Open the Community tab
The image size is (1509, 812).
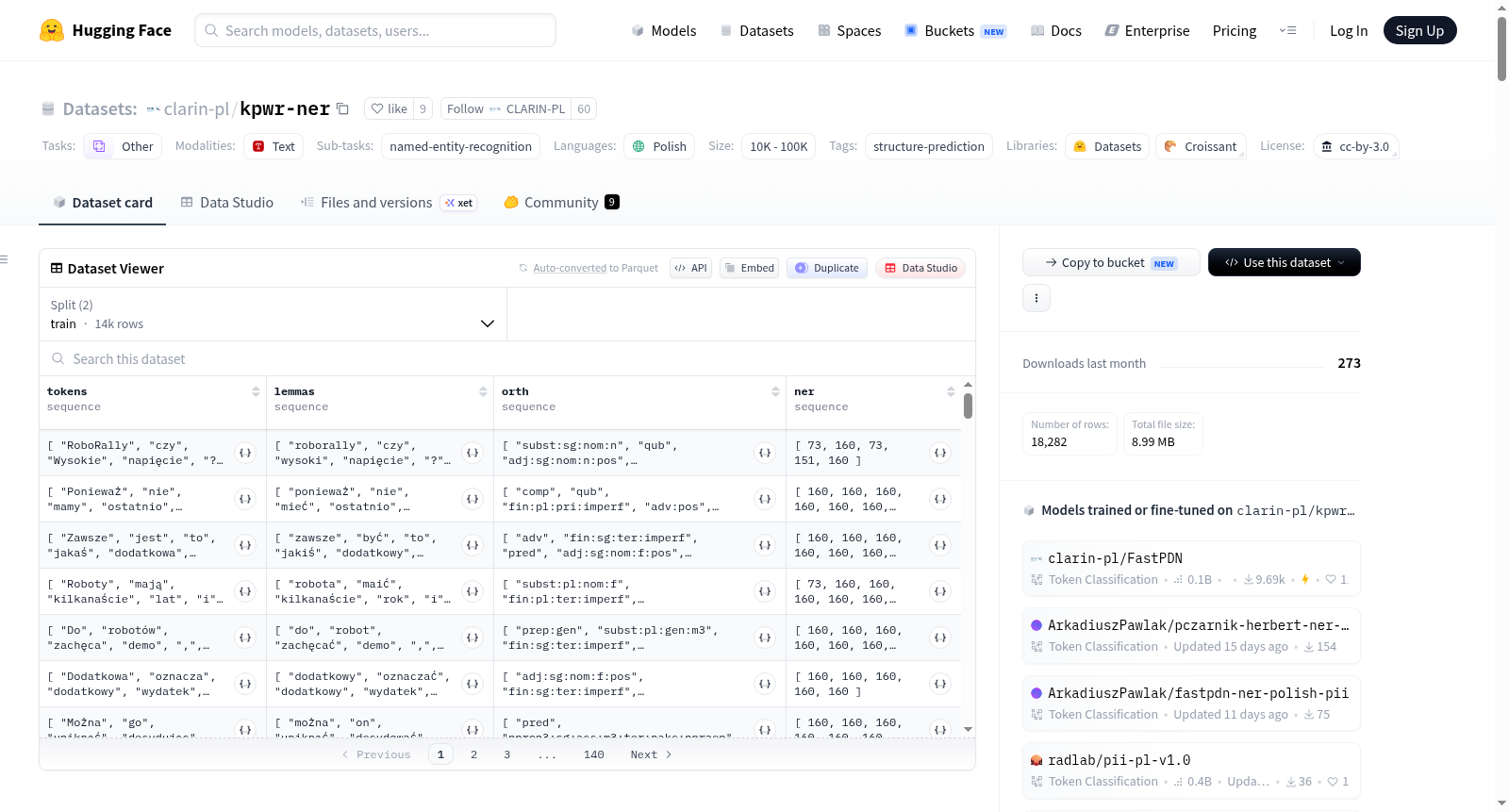point(562,203)
